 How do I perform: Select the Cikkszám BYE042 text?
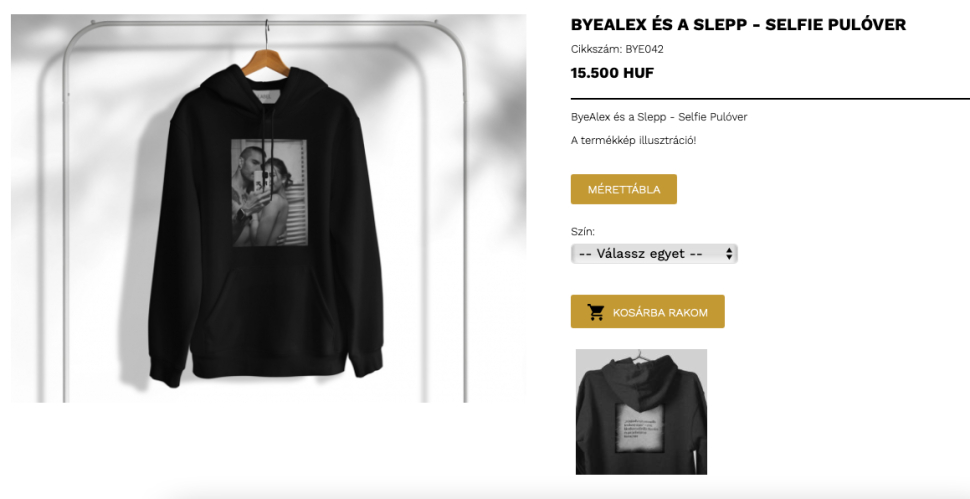point(617,49)
